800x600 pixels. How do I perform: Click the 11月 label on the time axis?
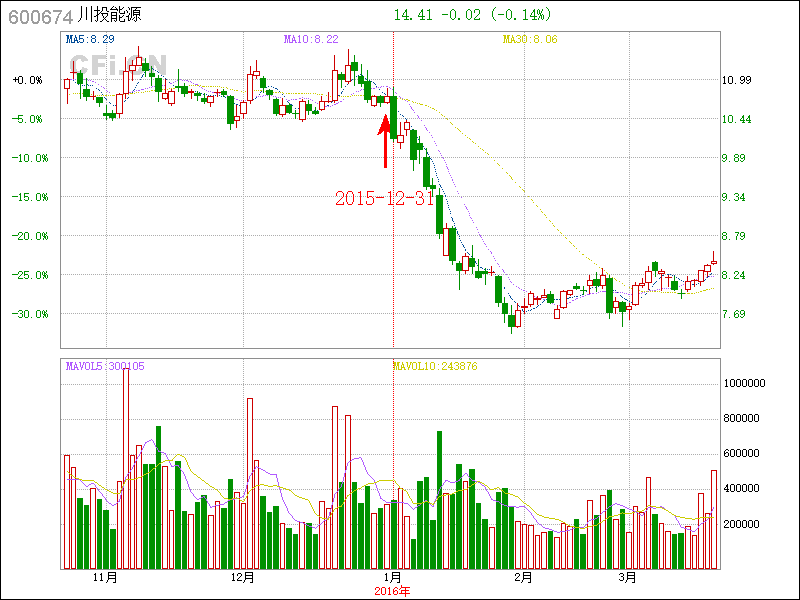point(105,578)
